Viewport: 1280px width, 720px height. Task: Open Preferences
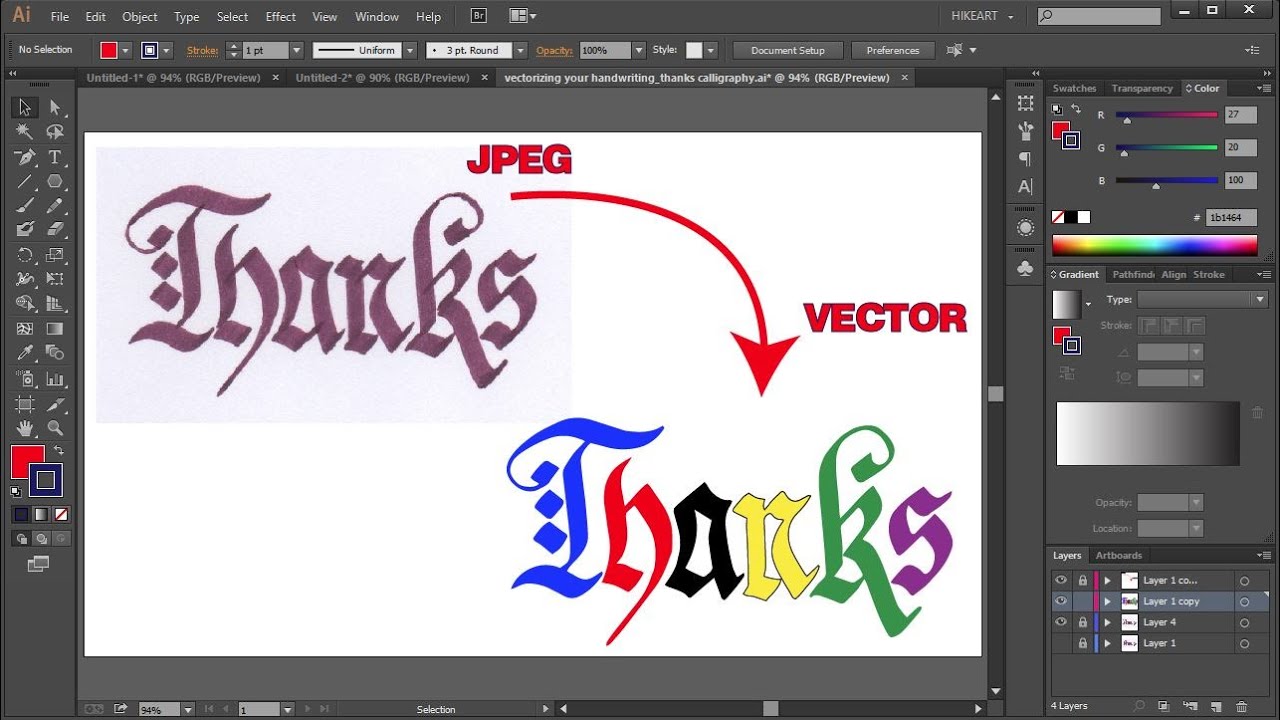(892, 49)
